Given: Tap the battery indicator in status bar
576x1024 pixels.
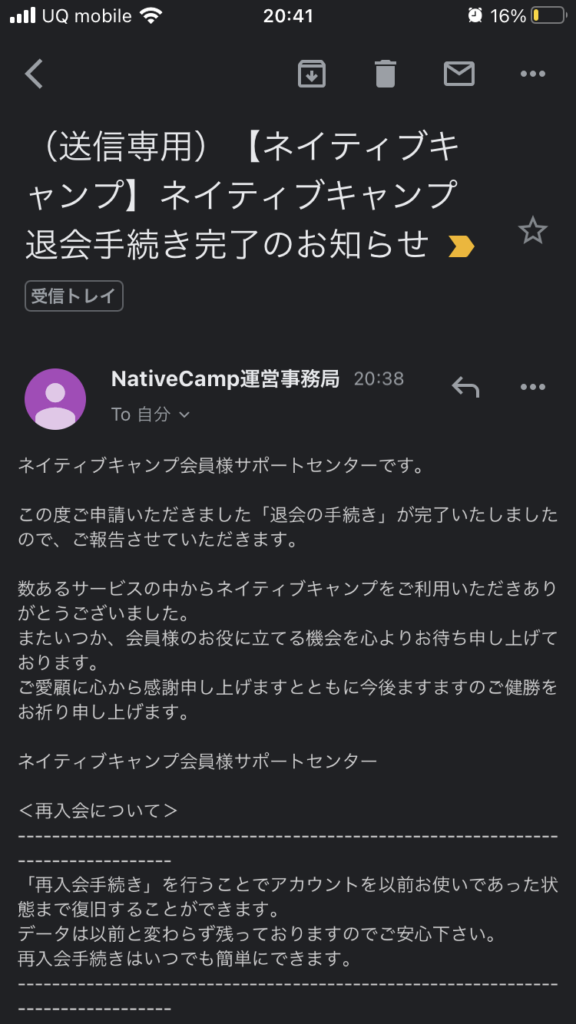Looking at the screenshot, I should (x=548, y=16).
